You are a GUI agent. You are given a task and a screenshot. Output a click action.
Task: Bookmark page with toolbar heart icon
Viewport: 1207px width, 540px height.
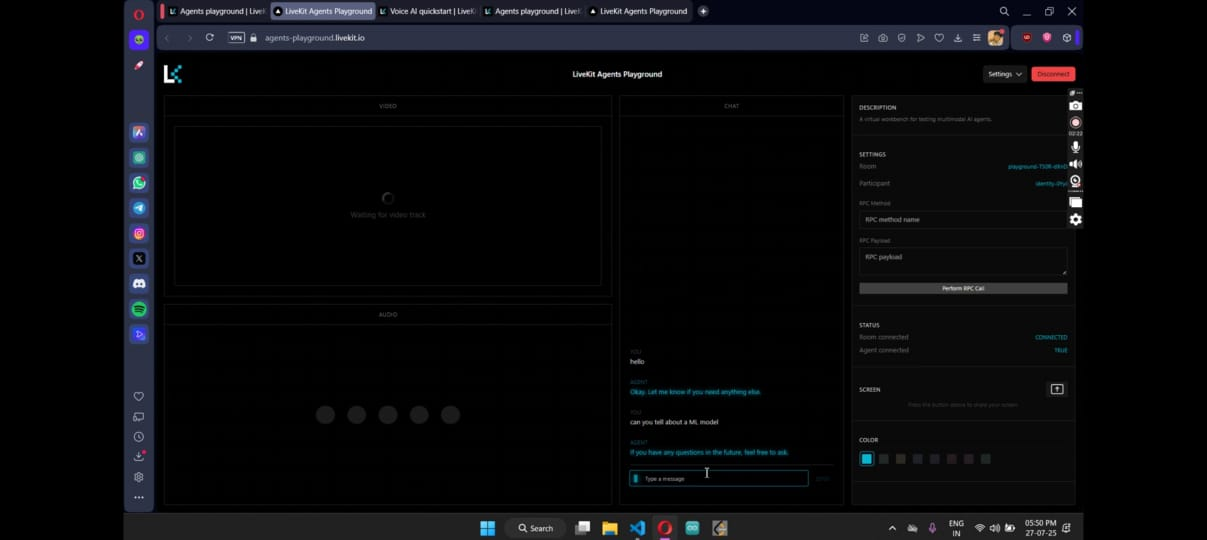939,38
